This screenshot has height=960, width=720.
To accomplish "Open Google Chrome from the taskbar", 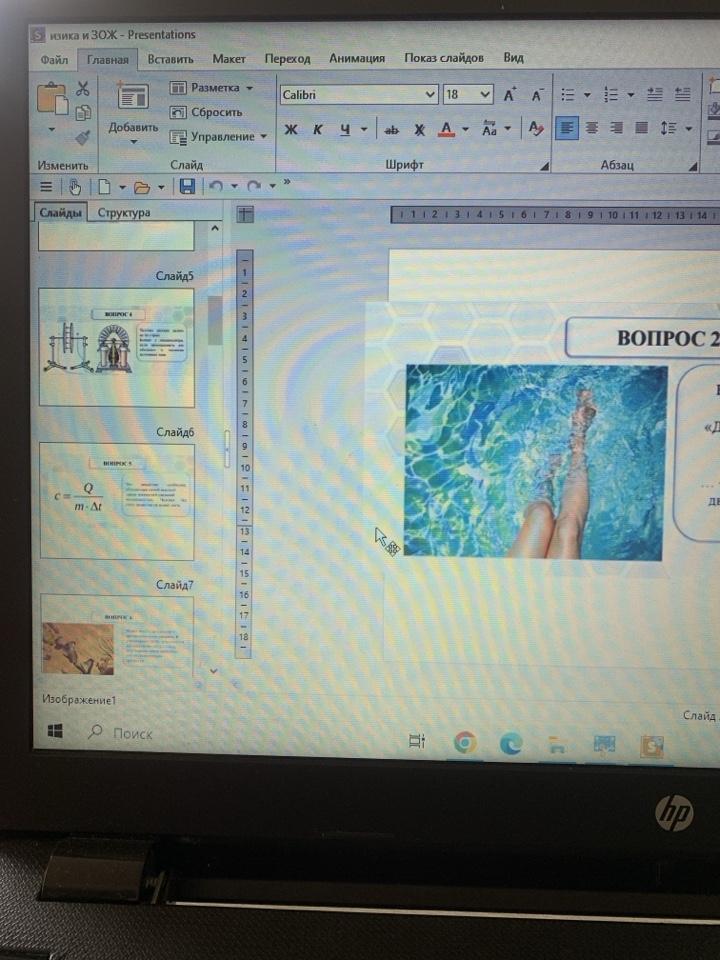I will pos(465,742).
